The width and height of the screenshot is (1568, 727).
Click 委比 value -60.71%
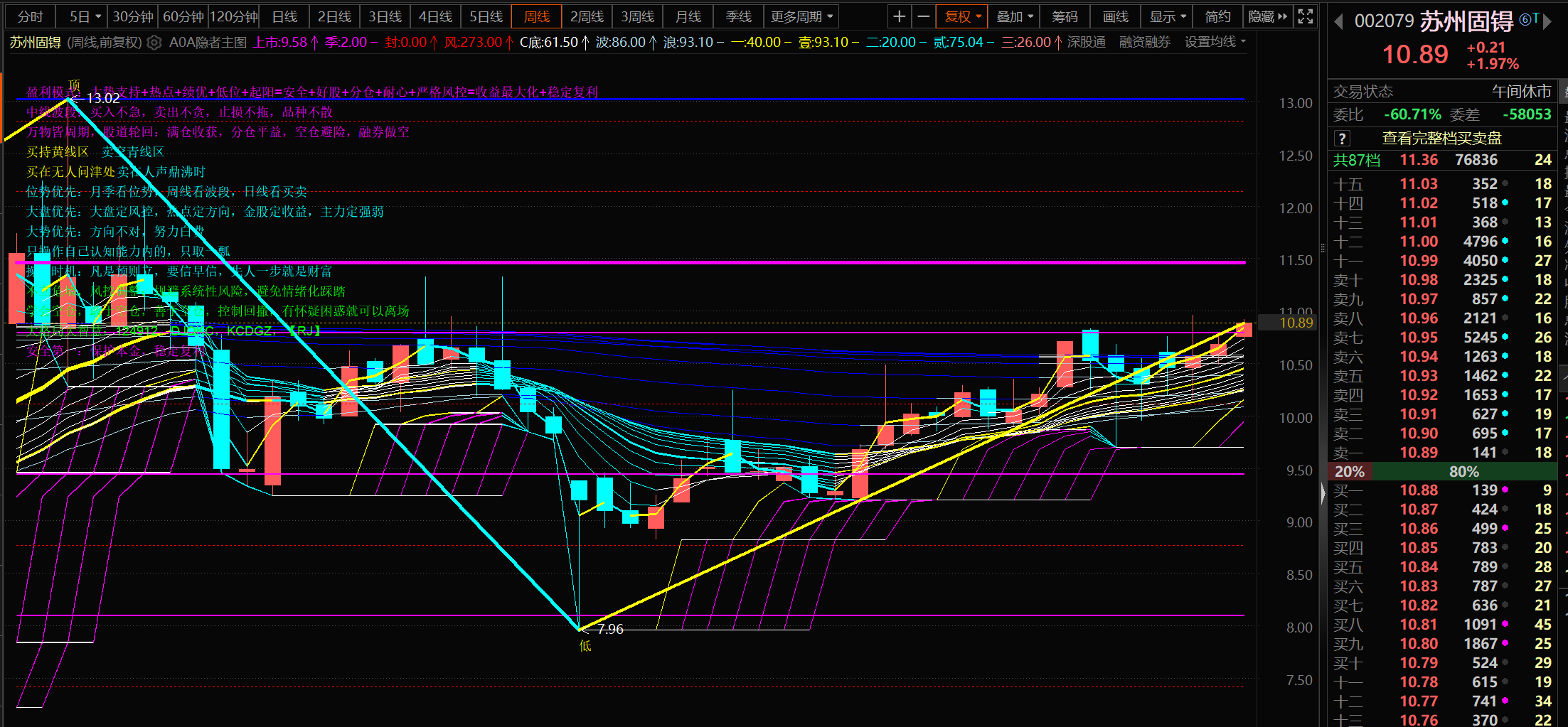point(1412,114)
